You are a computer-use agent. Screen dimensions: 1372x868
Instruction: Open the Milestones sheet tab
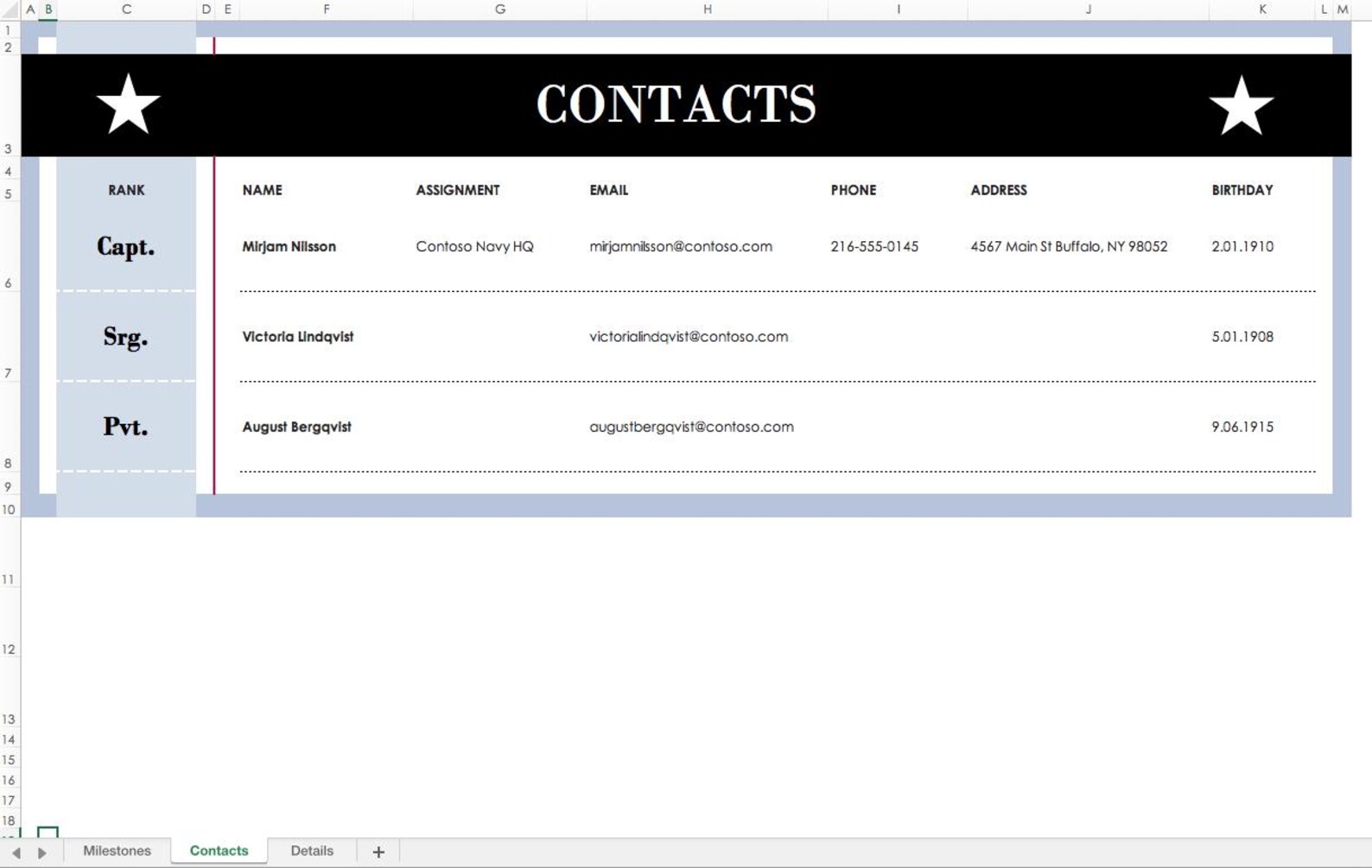[117, 851]
